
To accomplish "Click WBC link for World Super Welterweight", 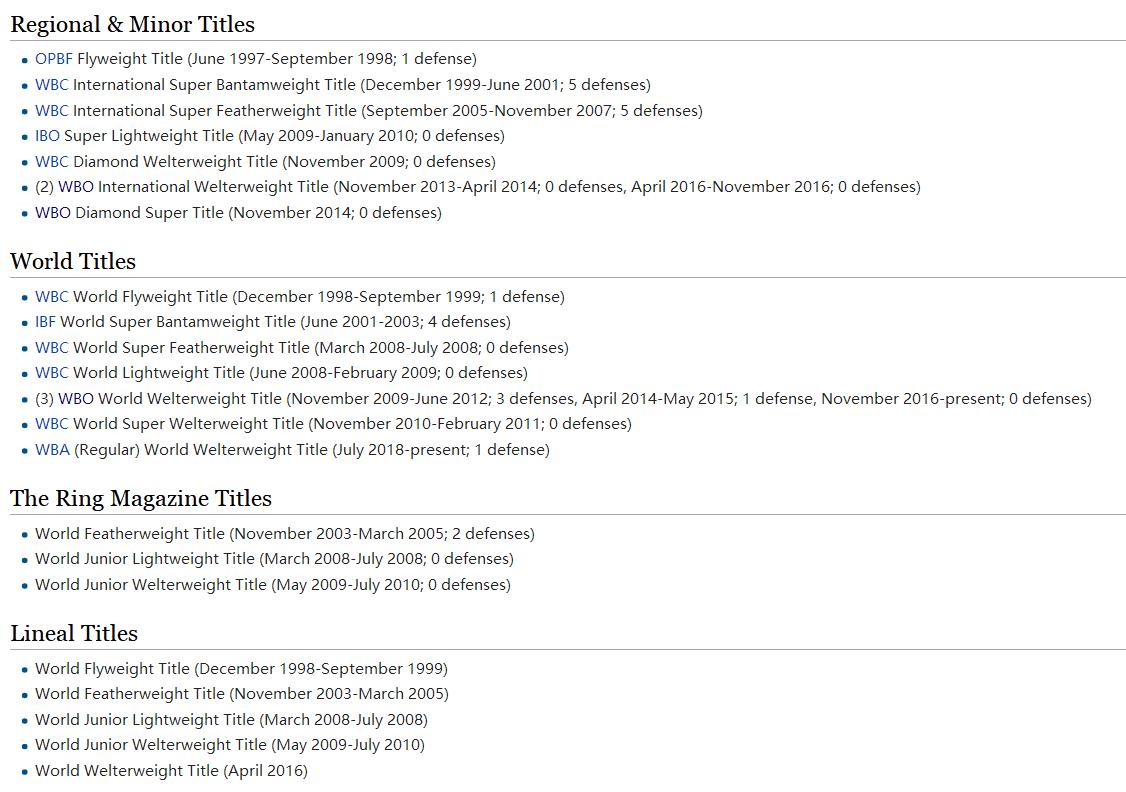I will click(52, 424).
